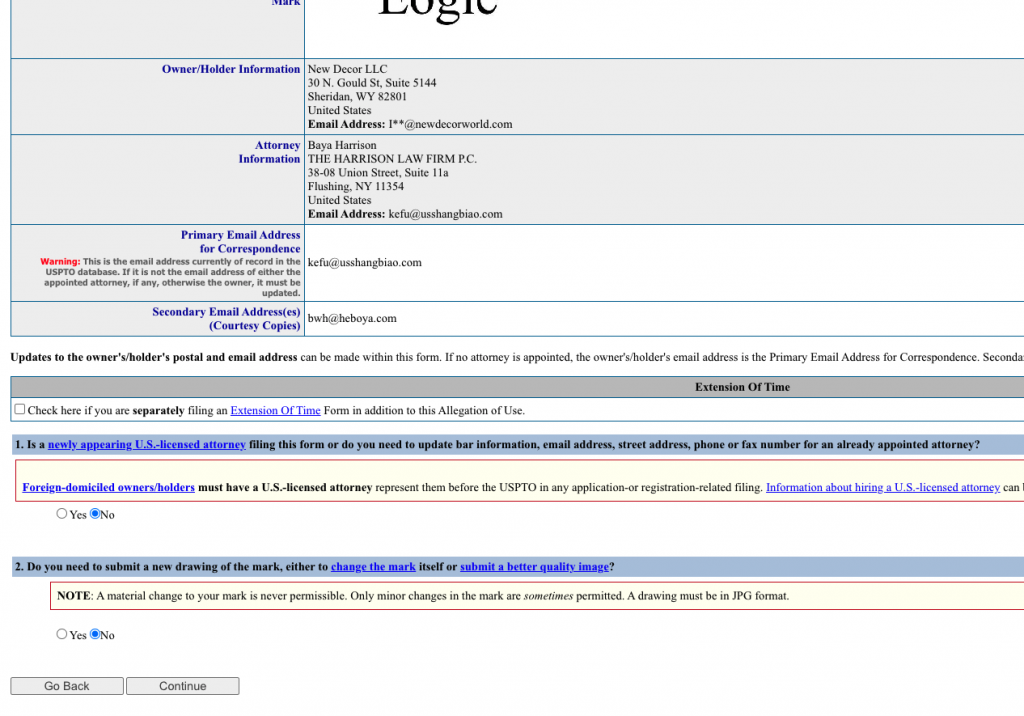1024x716 pixels.
Task: Click THE HARRISON LAW FIRM P.C. text
Action: (392, 159)
